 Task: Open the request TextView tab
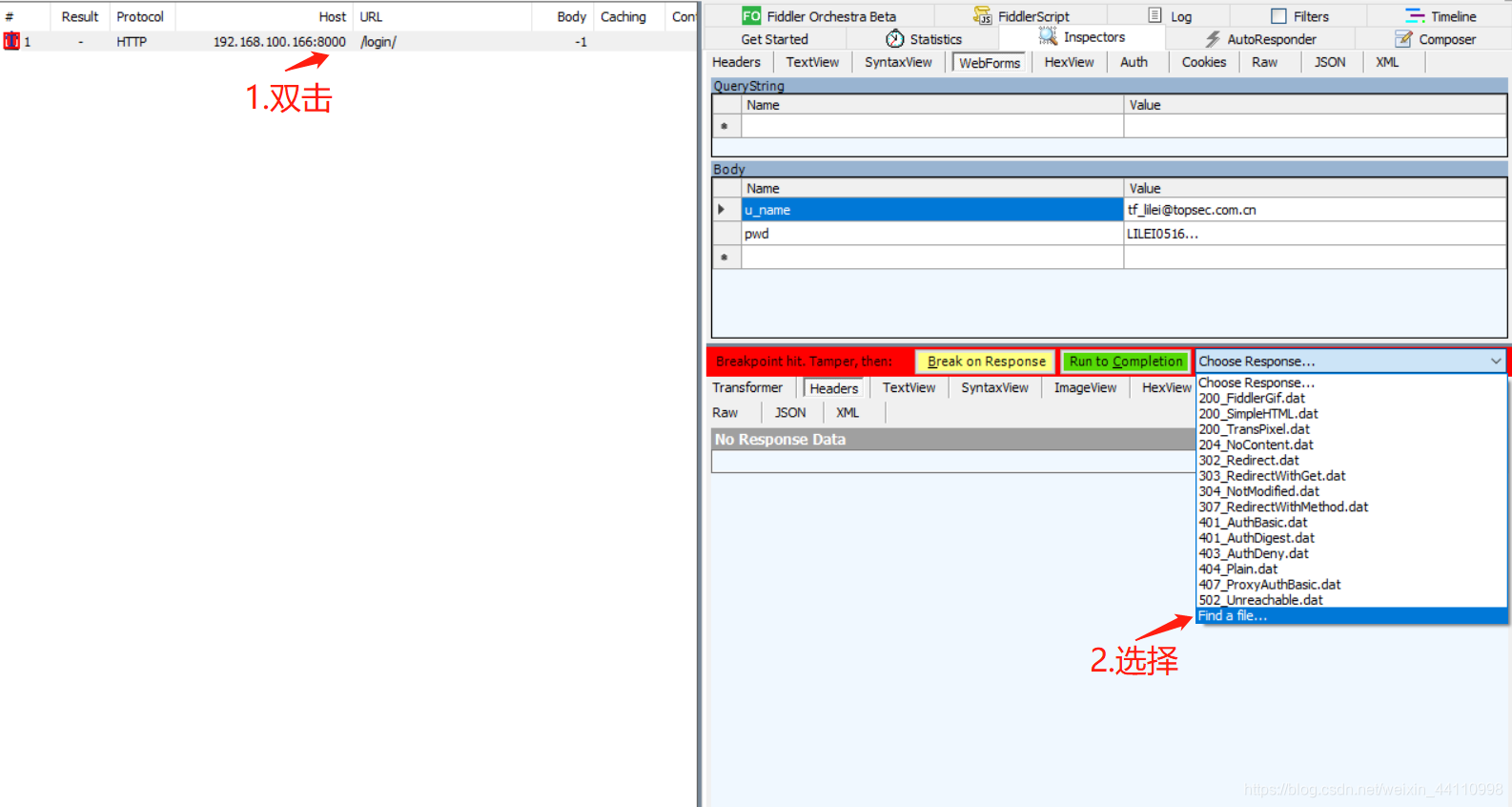812,62
